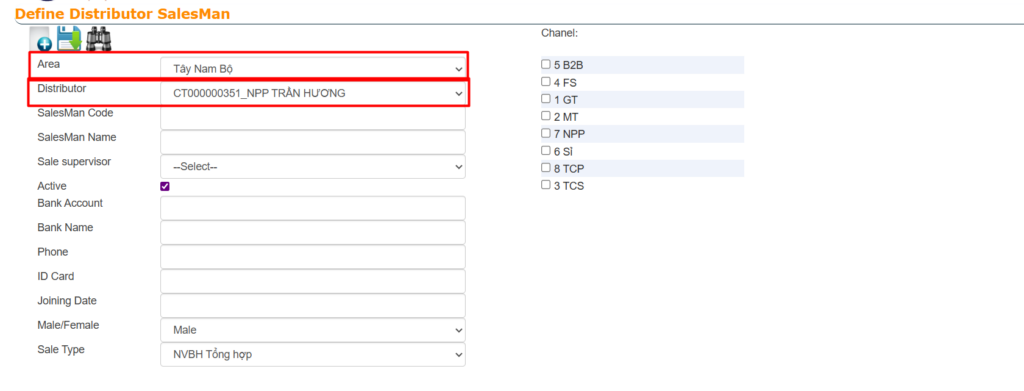The height and width of the screenshot is (391, 1024).
Task: Click into the Bank Account field
Action: pos(313,208)
